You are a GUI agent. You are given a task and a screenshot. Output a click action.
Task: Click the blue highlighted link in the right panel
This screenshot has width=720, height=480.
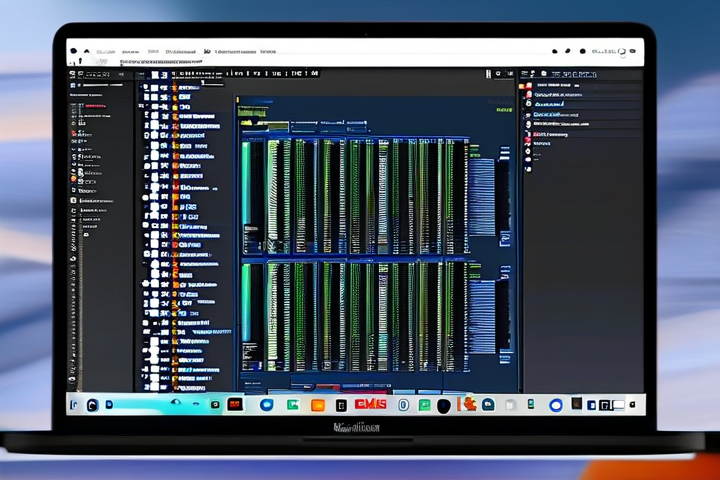tap(548, 103)
